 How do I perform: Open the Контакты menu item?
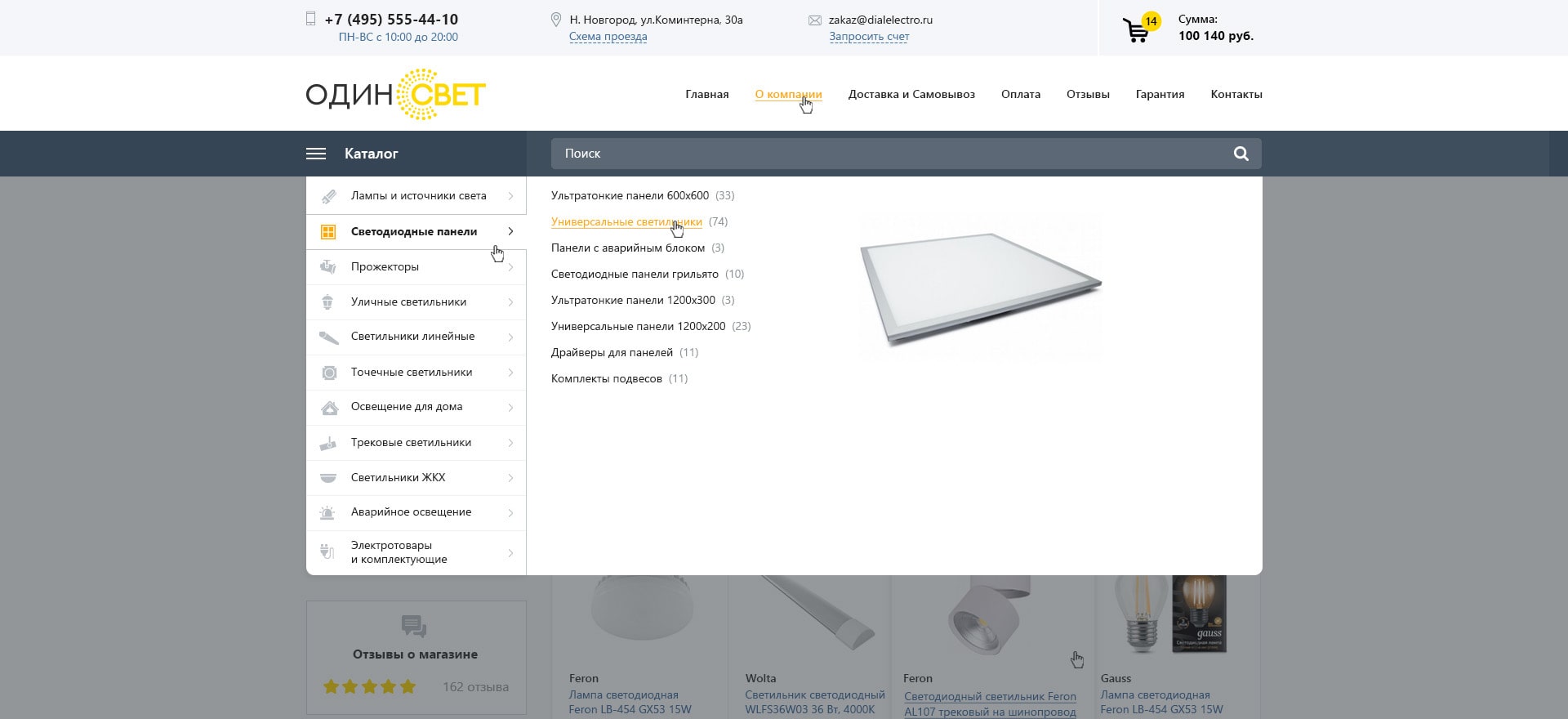pos(1236,94)
